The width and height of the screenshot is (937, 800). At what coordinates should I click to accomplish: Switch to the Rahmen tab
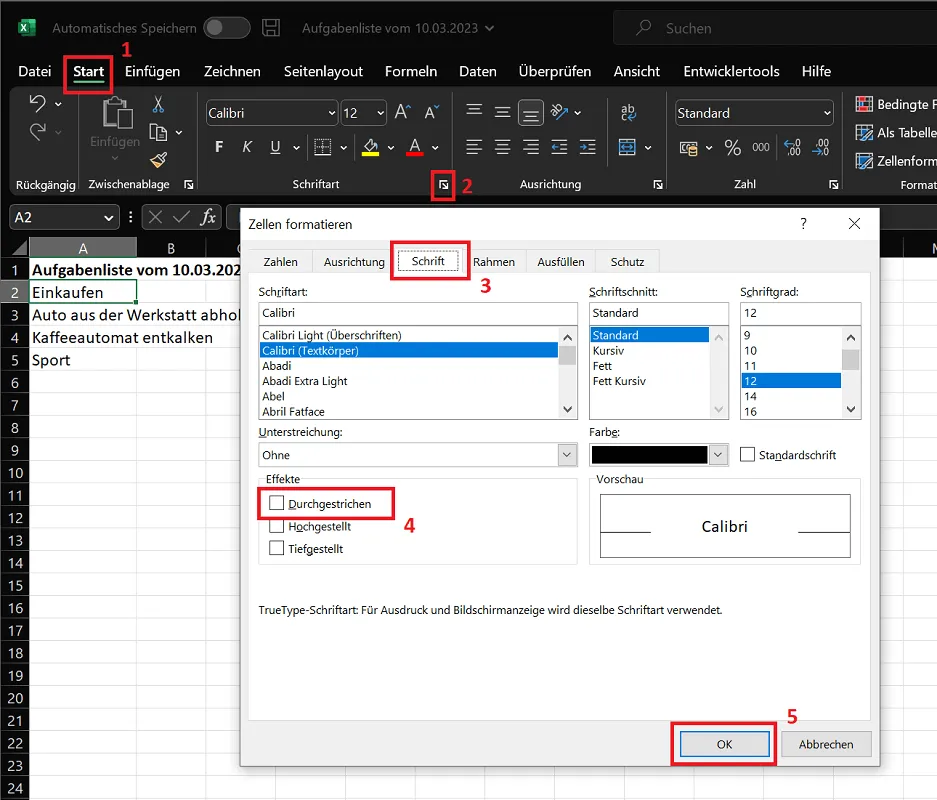[x=495, y=261]
